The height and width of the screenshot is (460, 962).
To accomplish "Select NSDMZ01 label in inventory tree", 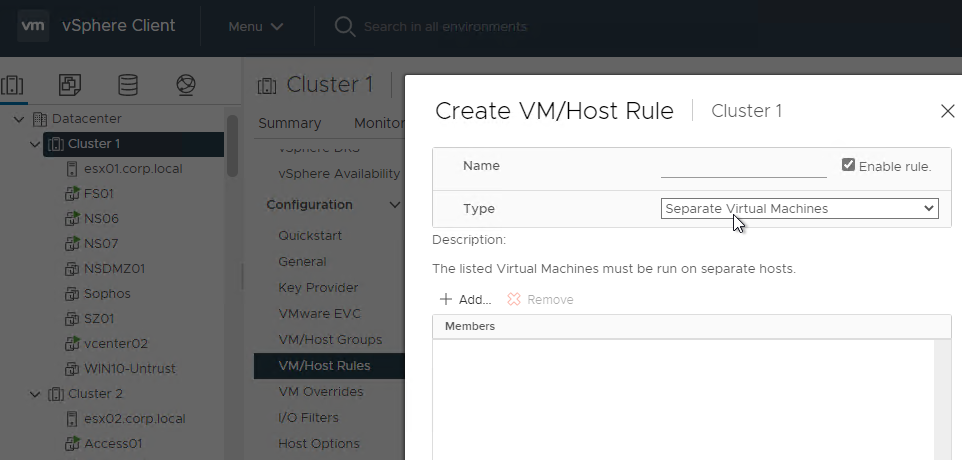I will pos(114,269).
